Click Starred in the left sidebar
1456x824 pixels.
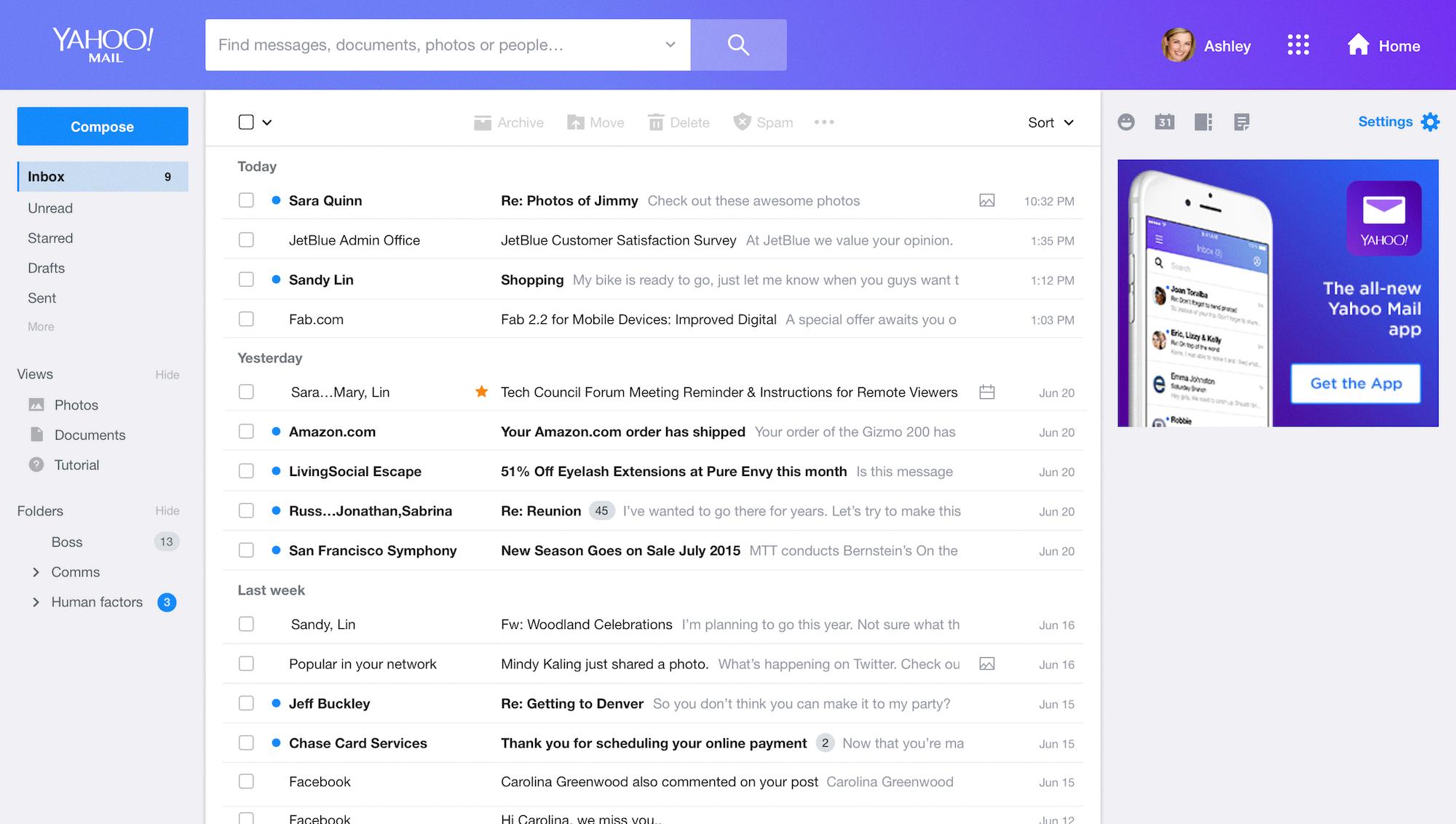pyautogui.click(x=50, y=237)
